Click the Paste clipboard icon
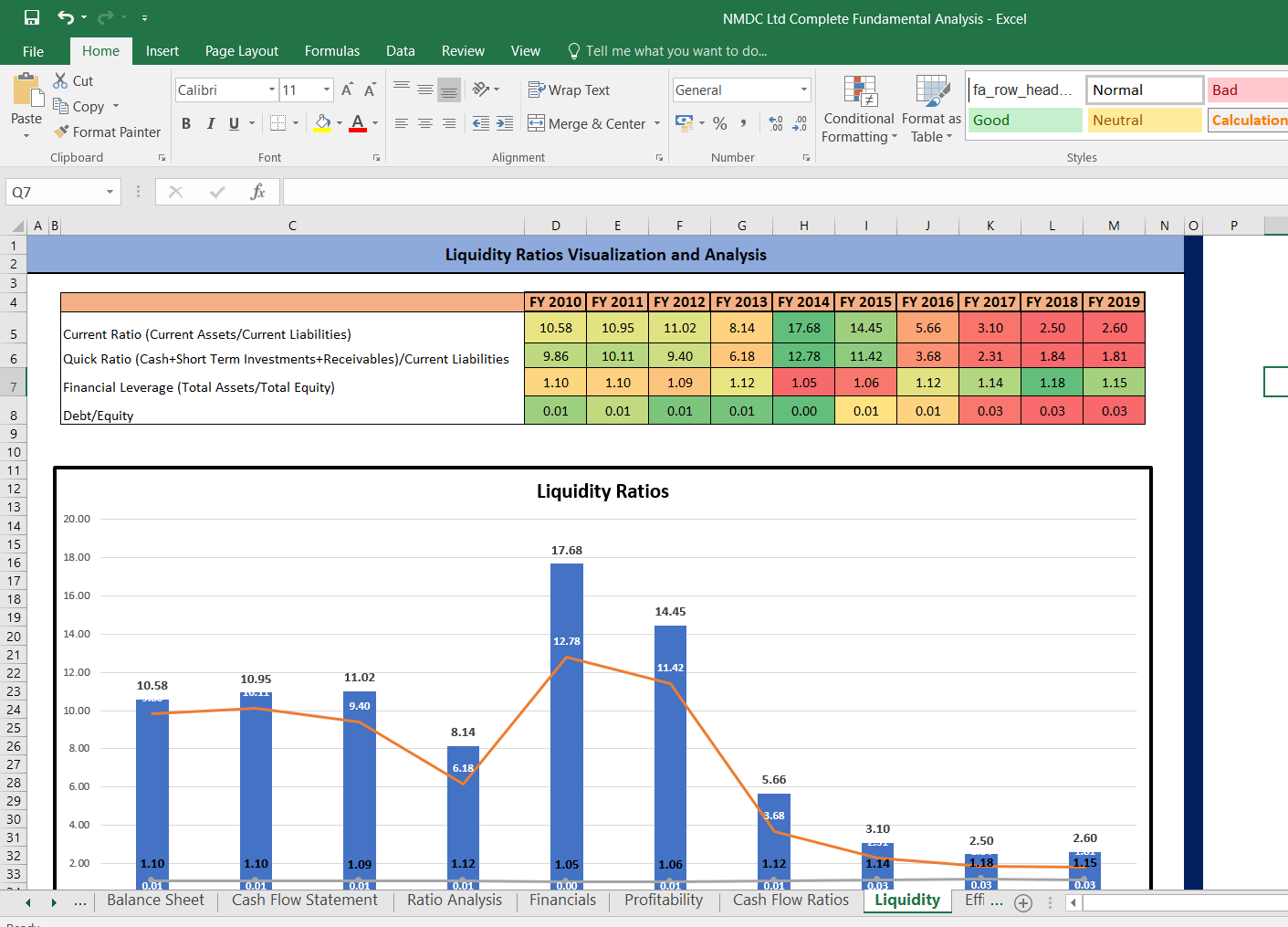 click(27, 90)
